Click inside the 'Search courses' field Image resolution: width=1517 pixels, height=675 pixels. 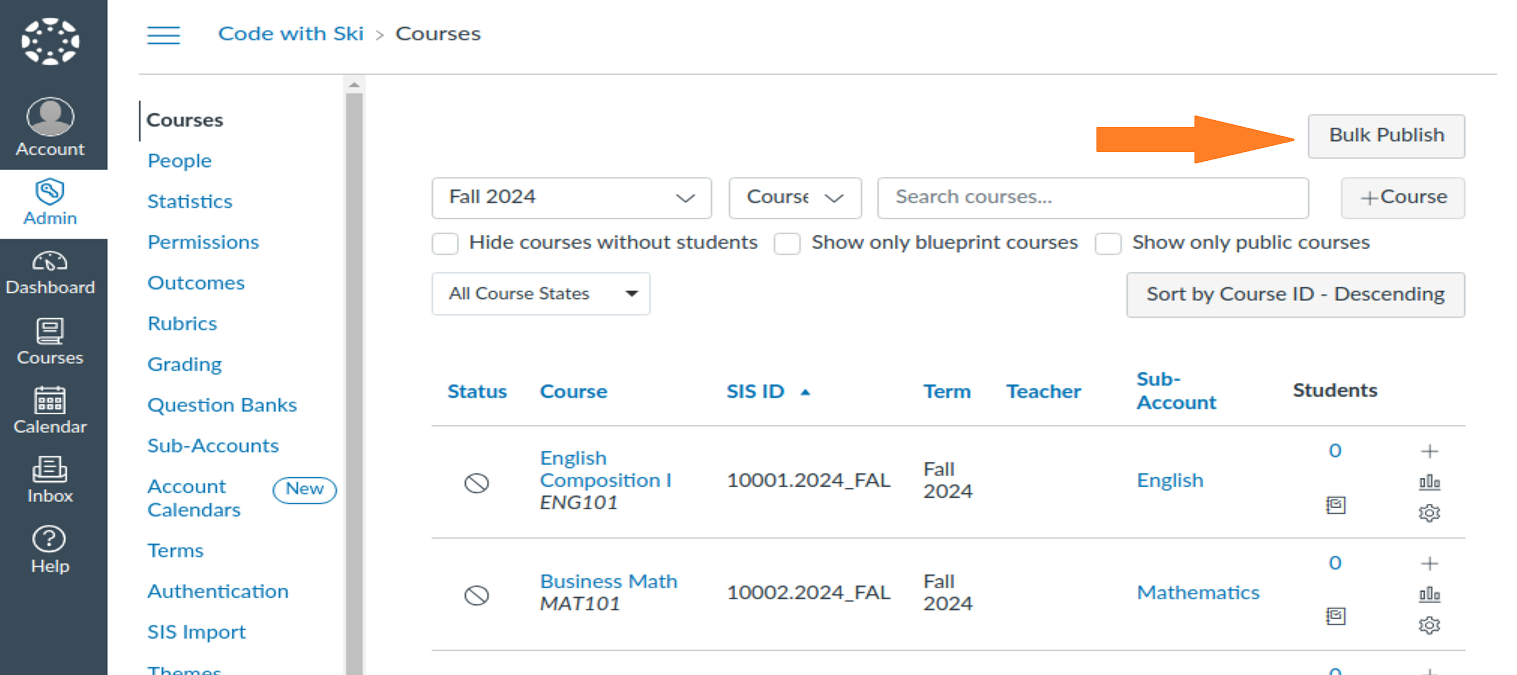(x=1092, y=198)
